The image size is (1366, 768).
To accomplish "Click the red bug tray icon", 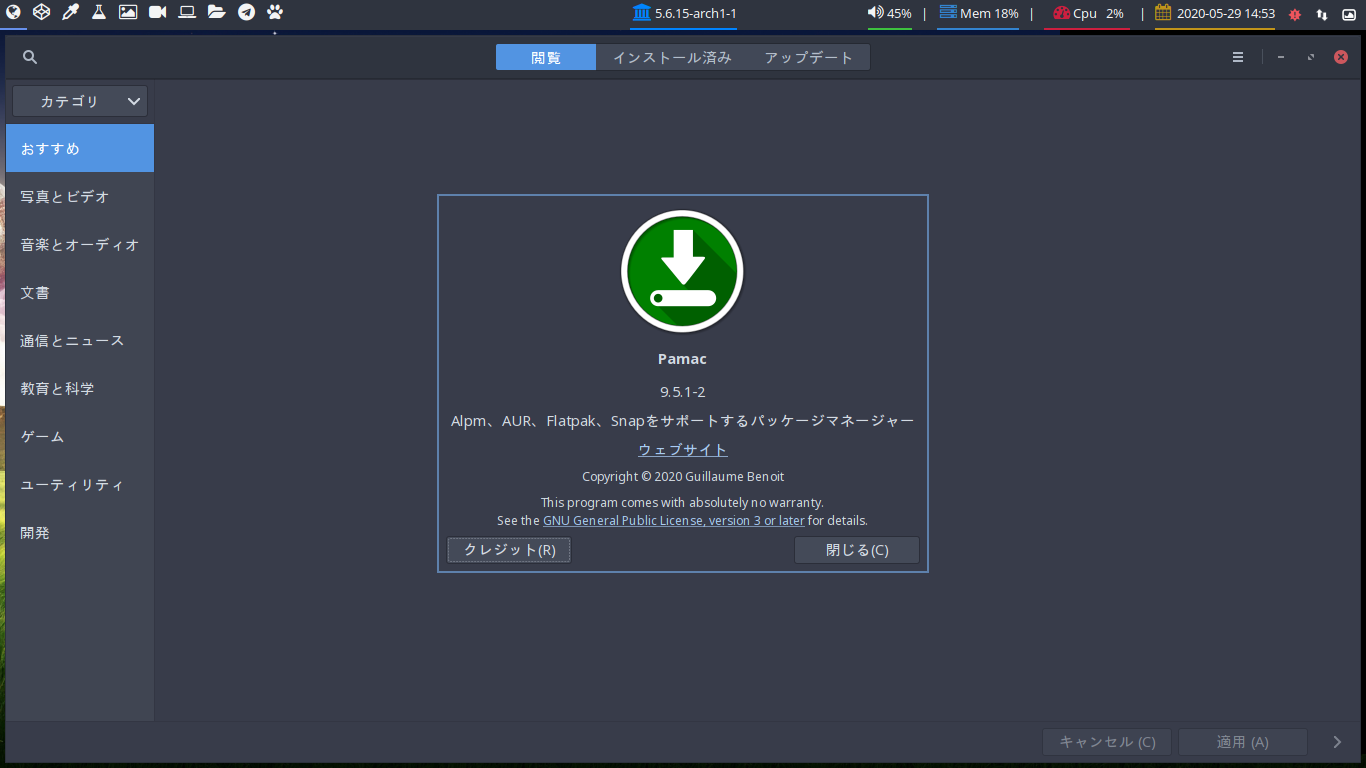I will point(1295,14).
